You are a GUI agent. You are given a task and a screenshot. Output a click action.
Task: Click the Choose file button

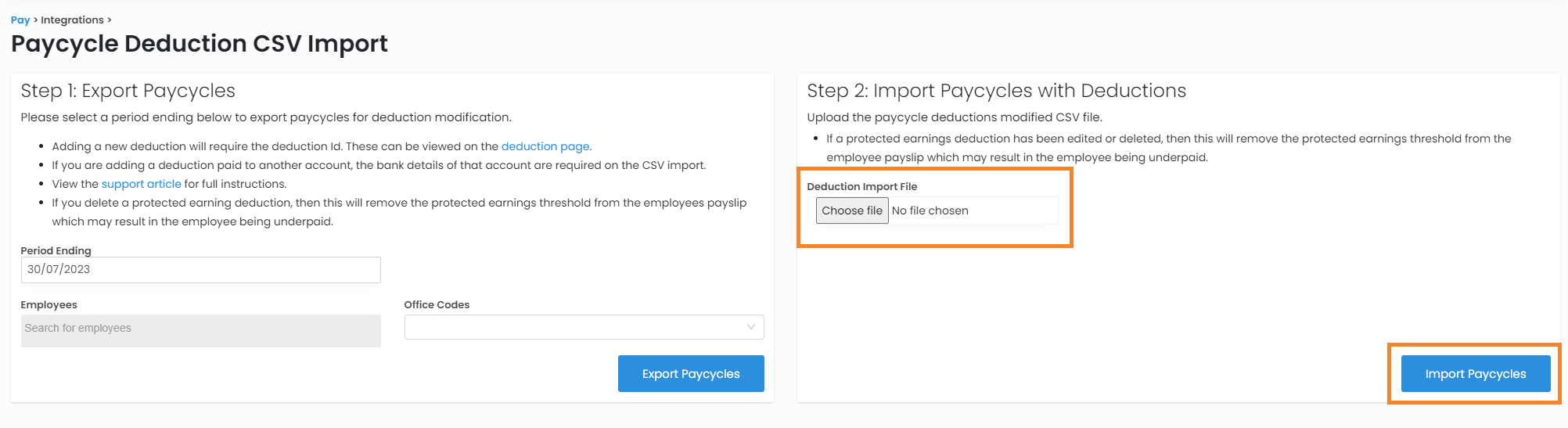click(851, 210)
